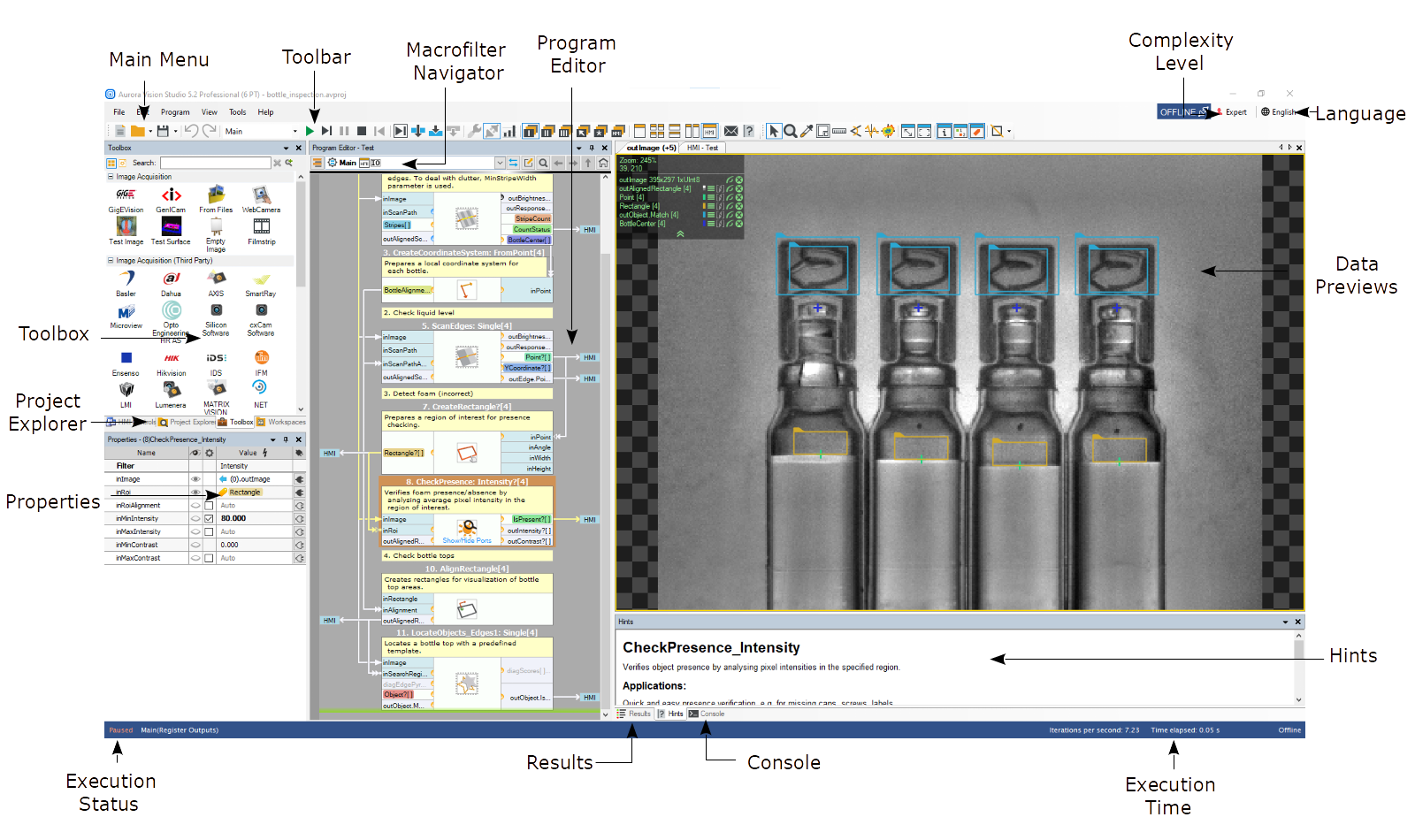Go to home in Program Editor navigator

click(x=603, y=163)
